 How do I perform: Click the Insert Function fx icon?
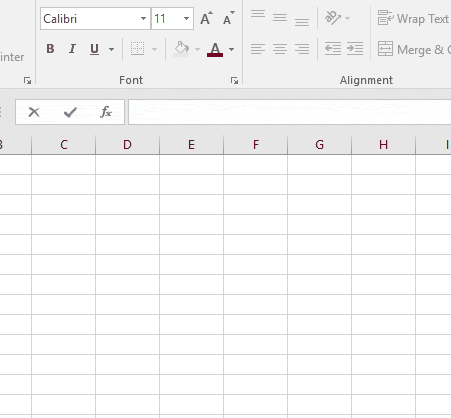106,112
